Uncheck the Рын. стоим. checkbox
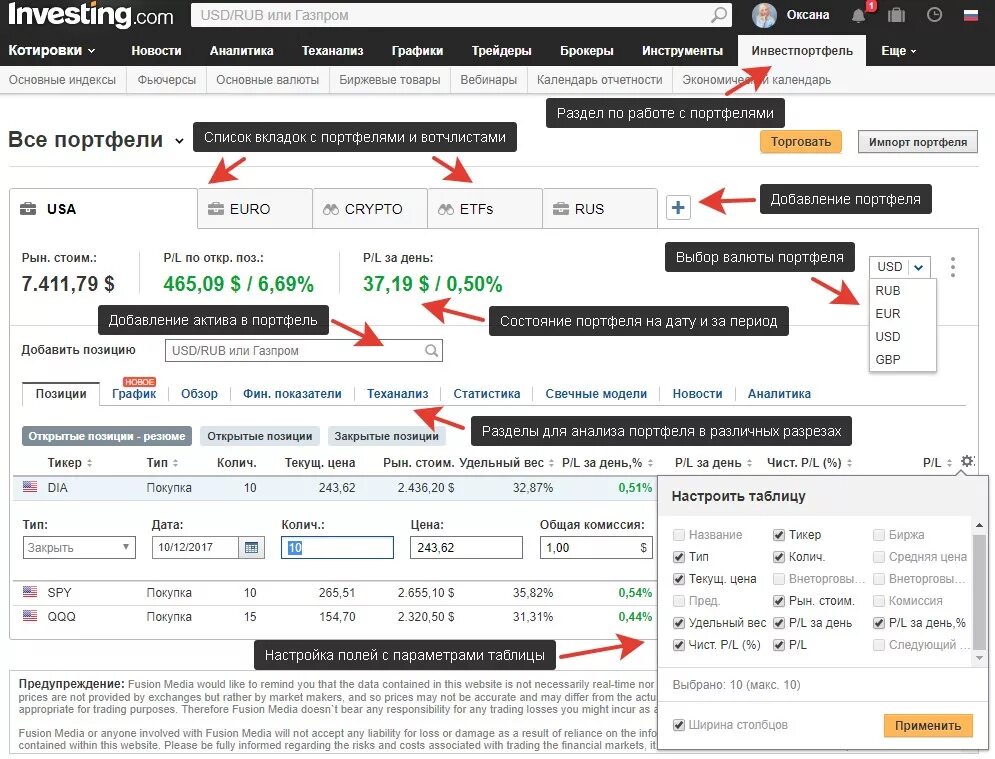Screen dimensions: 995x759 click(779, 600)
